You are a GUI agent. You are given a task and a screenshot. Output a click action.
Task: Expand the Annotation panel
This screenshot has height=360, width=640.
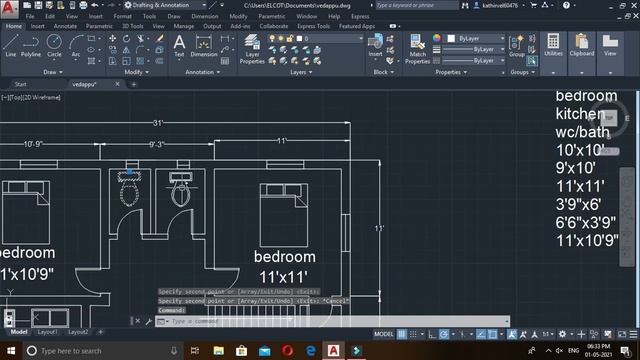coord(202,72)
